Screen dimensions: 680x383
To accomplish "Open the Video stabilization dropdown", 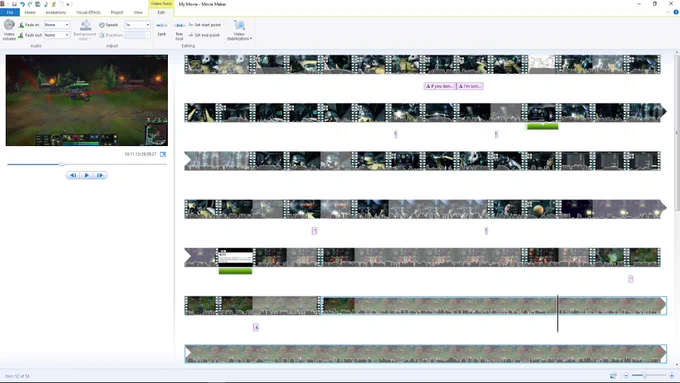I will coord(239,30).
